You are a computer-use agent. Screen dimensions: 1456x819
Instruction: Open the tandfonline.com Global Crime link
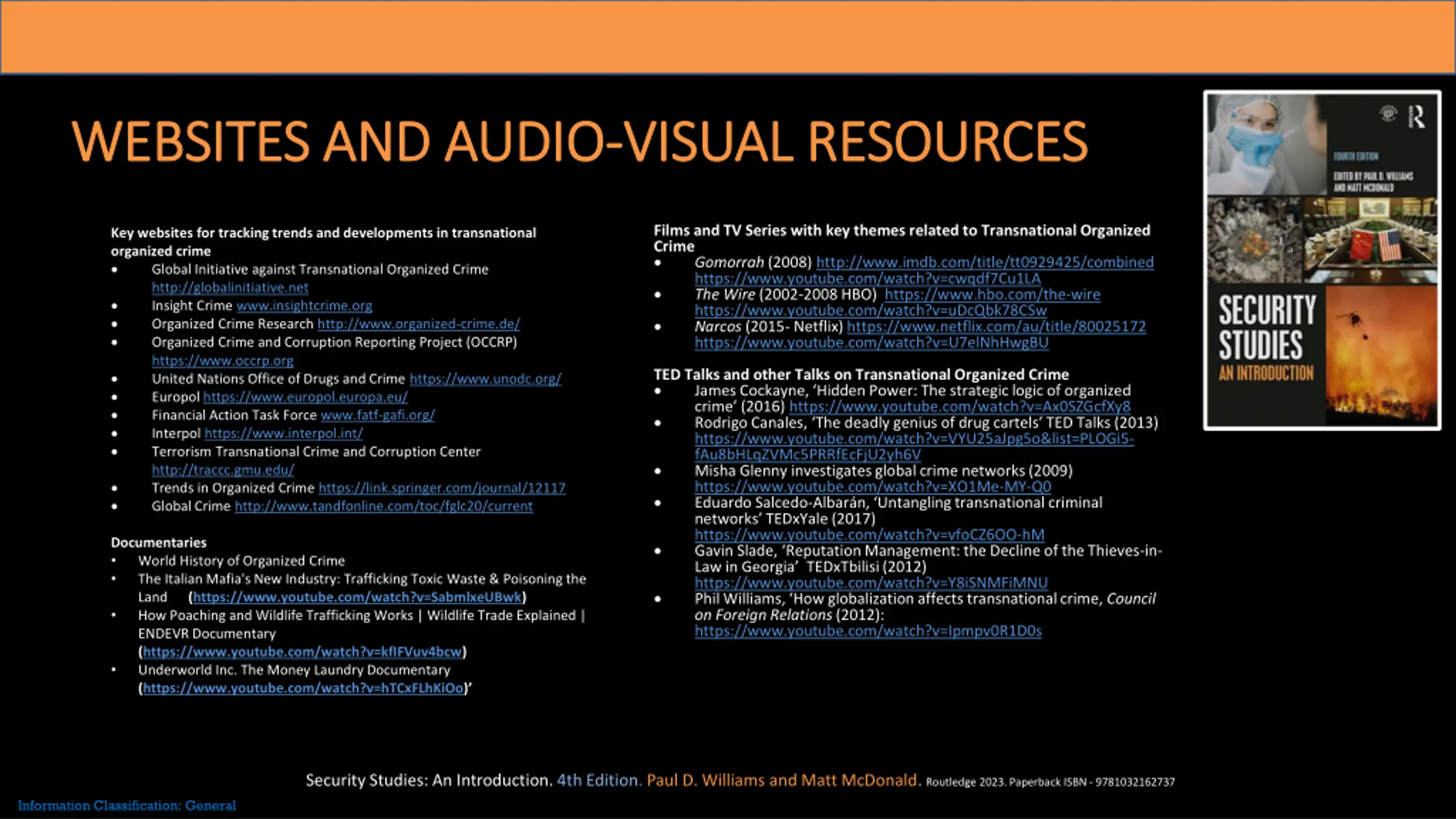point(384,506)
